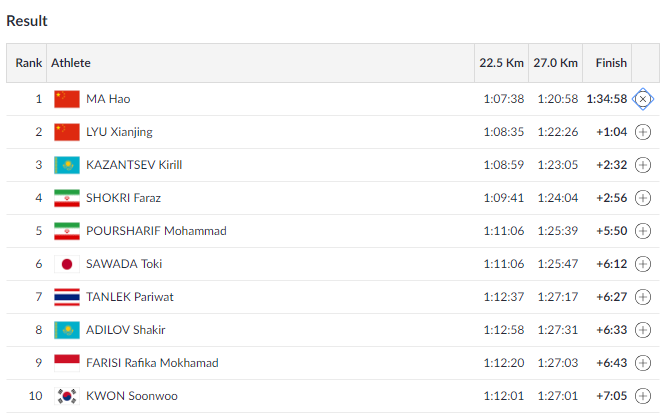The width and height of the screenshot is (667, 415).
Task: Open KWON Soonwoo's plus expander
Action: coord(643,396)
